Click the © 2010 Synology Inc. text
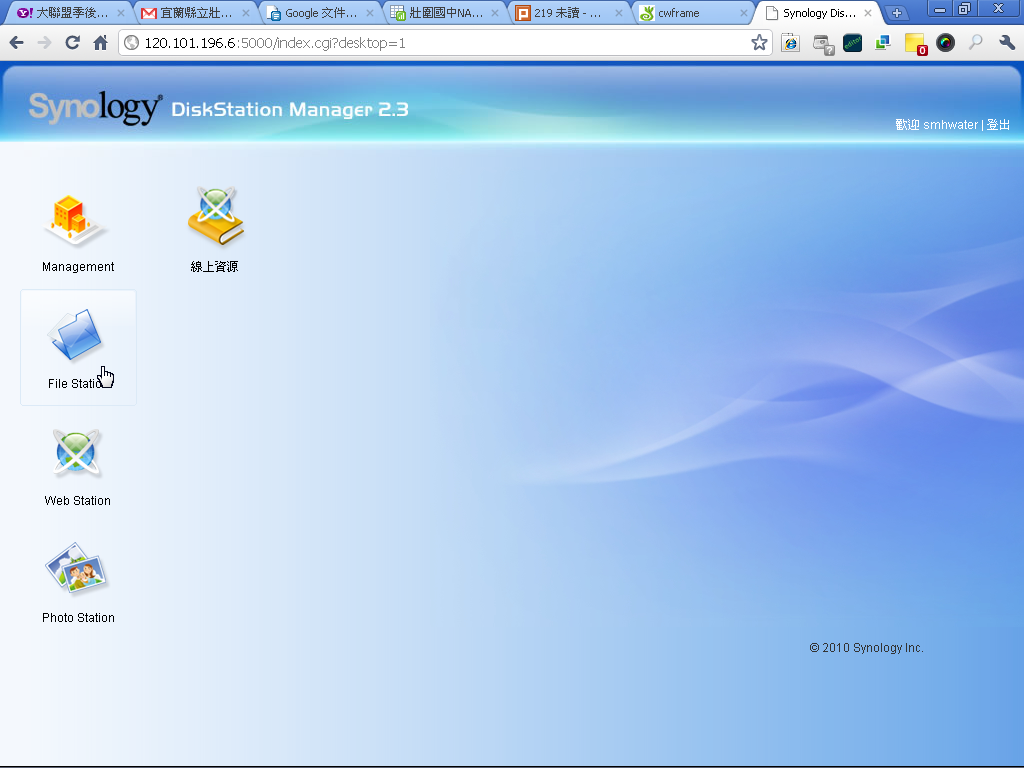Image resolution: width=1024 pixels, height=768 pixels. pos(866,648)
